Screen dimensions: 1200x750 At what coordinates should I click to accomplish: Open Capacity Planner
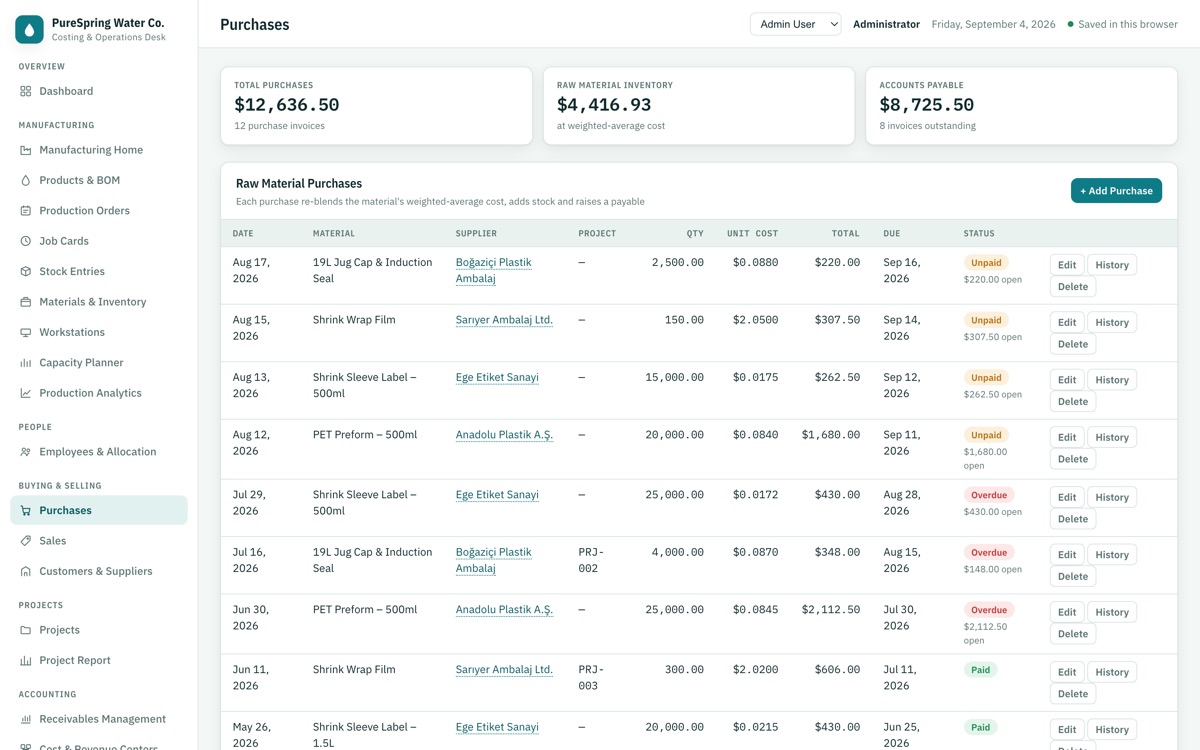[99, 363]
